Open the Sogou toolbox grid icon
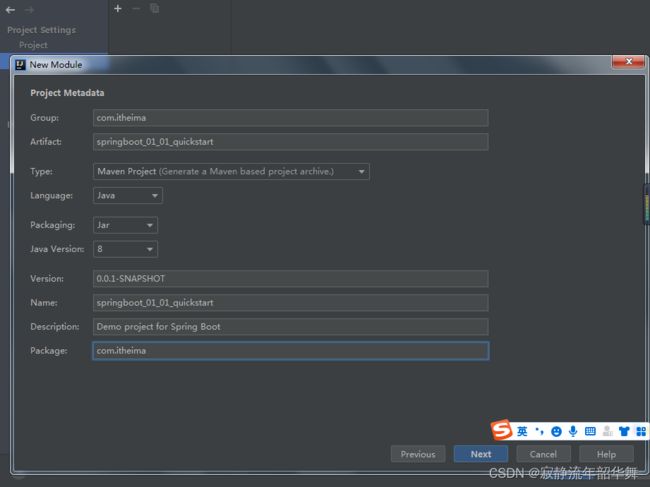The height and width of the screenshot is (487, 650). tap(641, 431)
